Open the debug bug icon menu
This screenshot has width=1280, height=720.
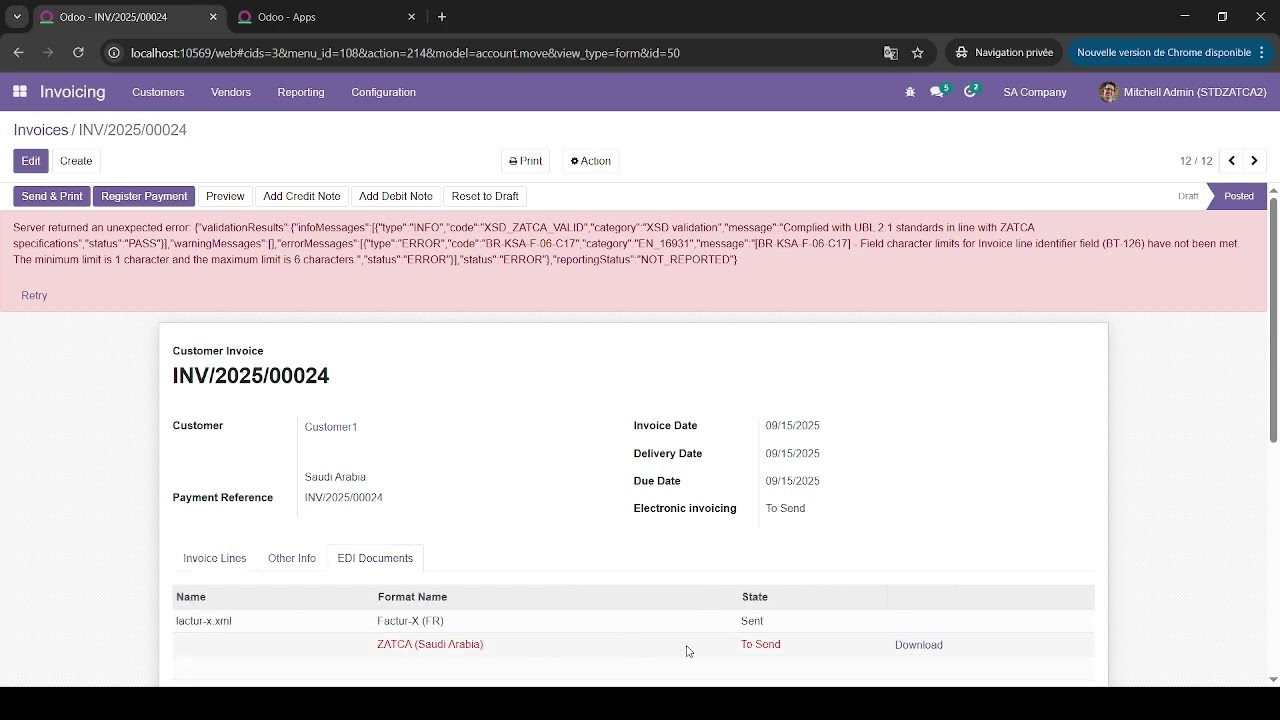coord(910,92)
